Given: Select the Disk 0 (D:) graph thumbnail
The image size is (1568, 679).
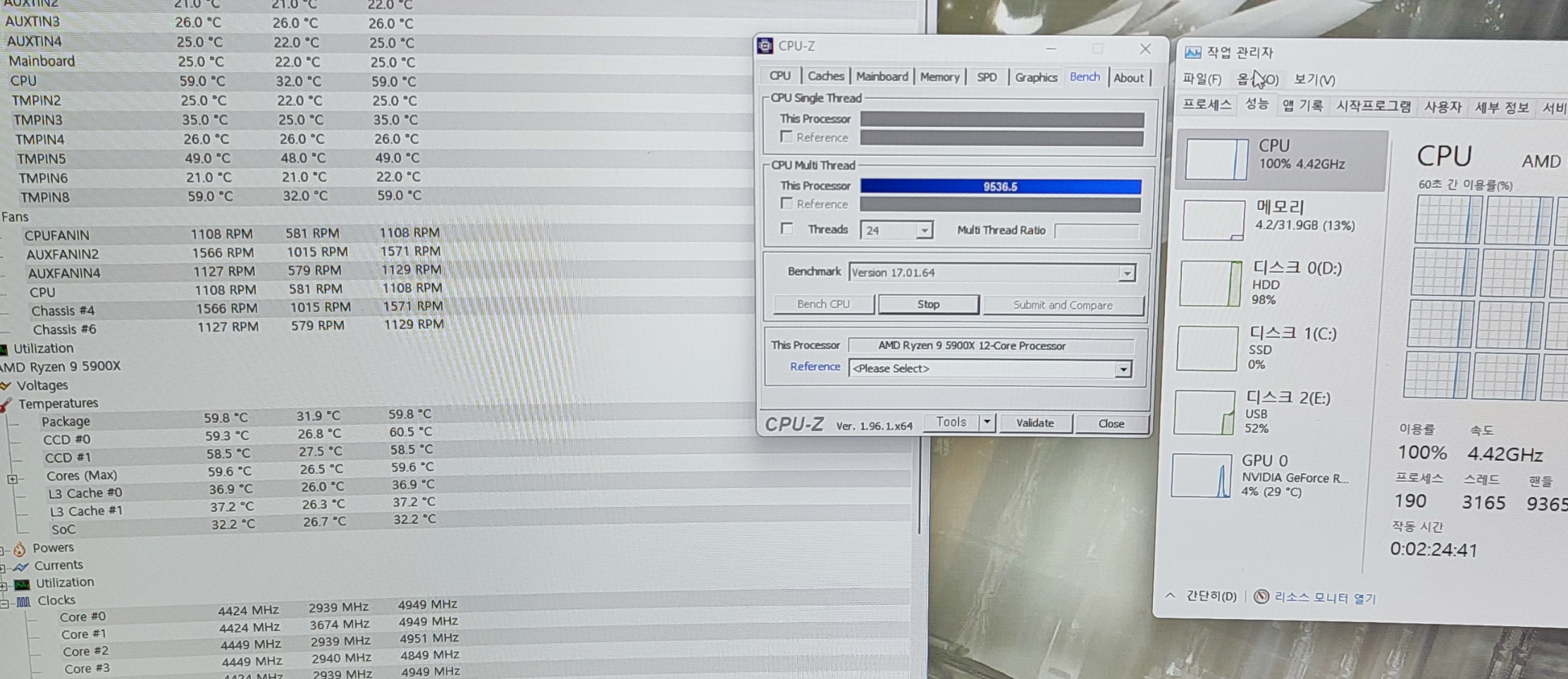Looking at the screenshot, I should tap(1211, 283).
